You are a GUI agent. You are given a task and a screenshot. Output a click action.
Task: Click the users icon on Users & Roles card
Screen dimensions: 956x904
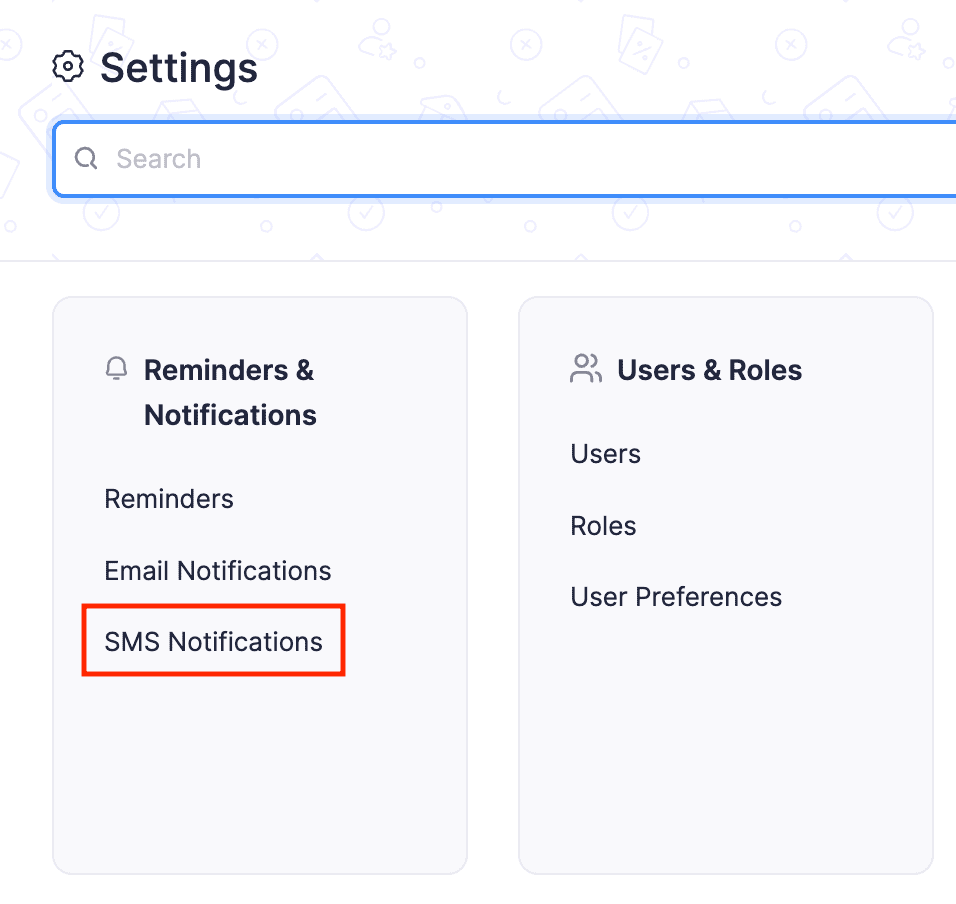click(x=585, y=369)
